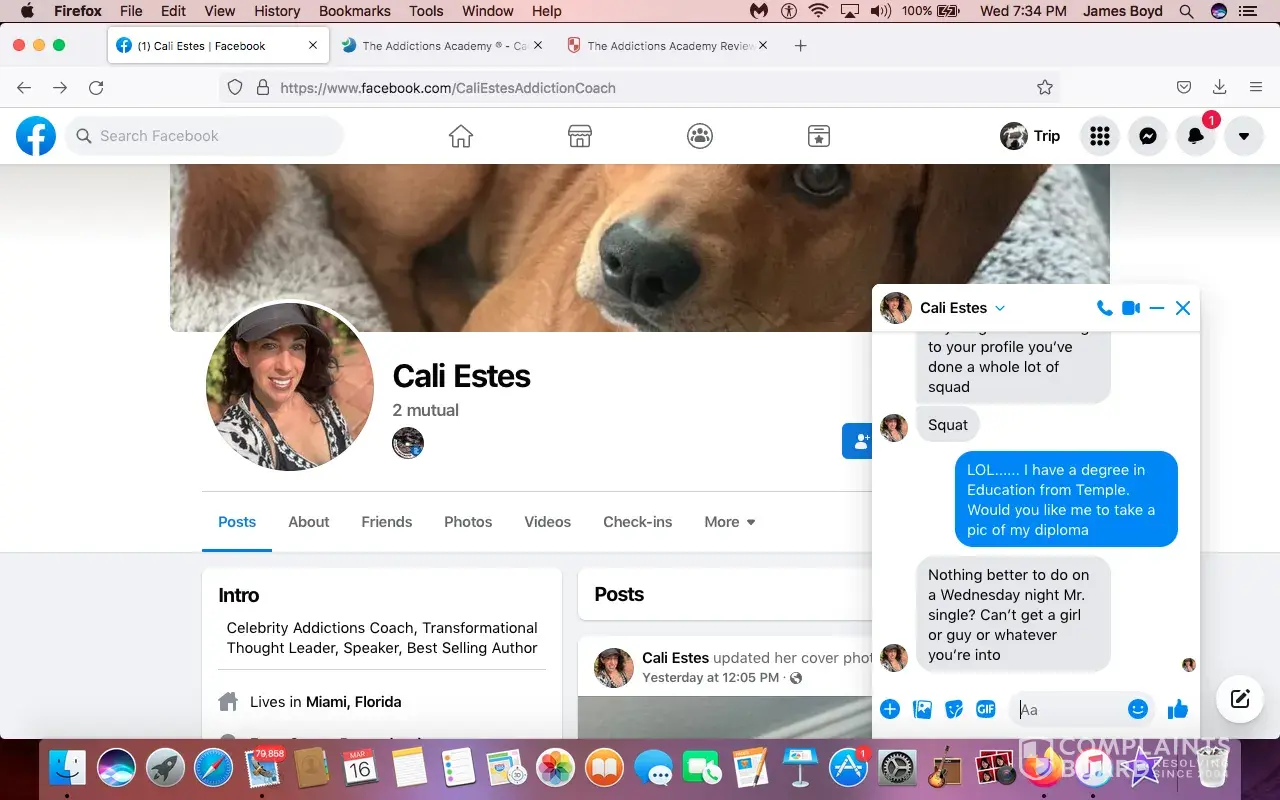
Task: Open Mail from the Dock
Action: (x=262, y=768)
